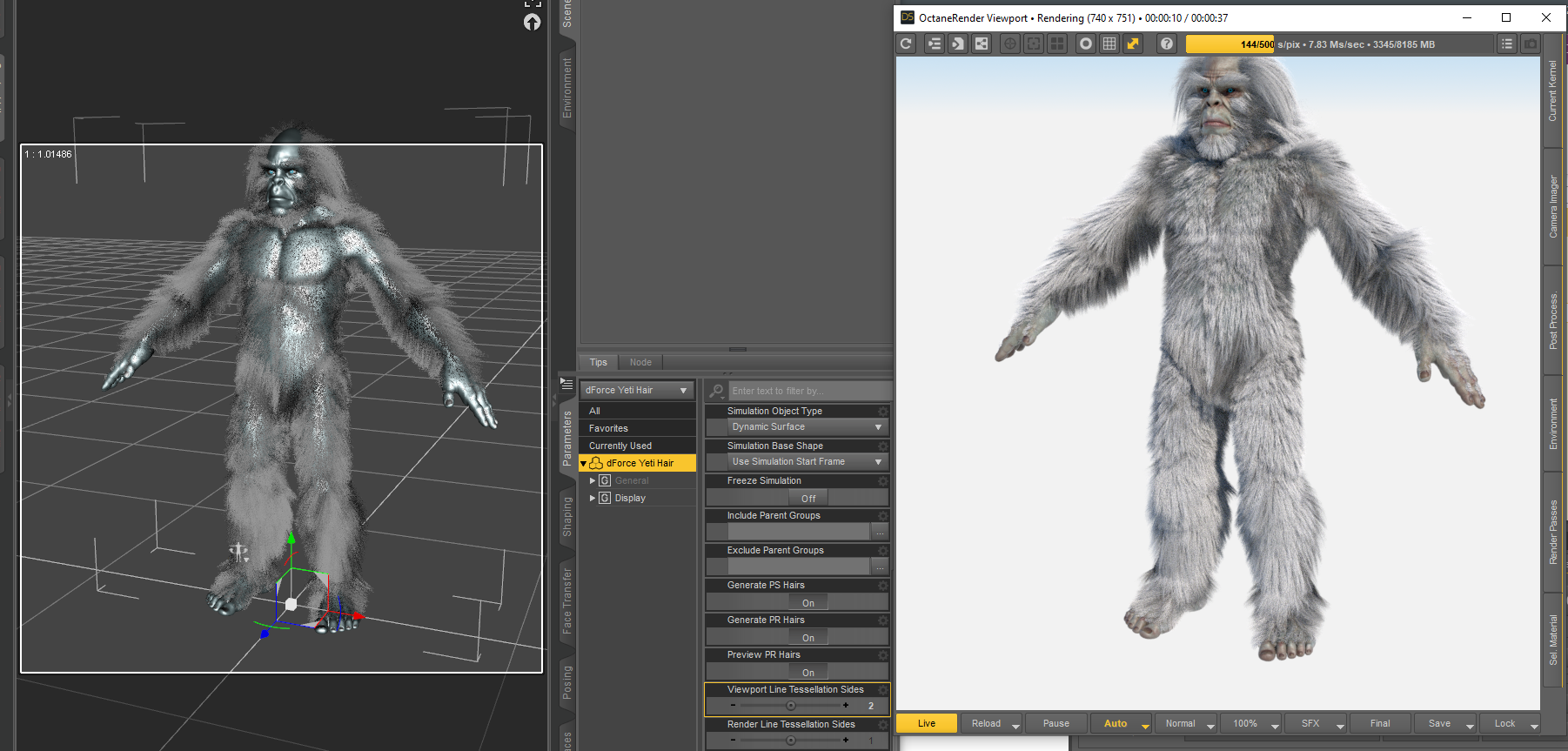Toggle Freeze Simulation Off button
Screen dimensions: 1568x751
pos(808,499)
